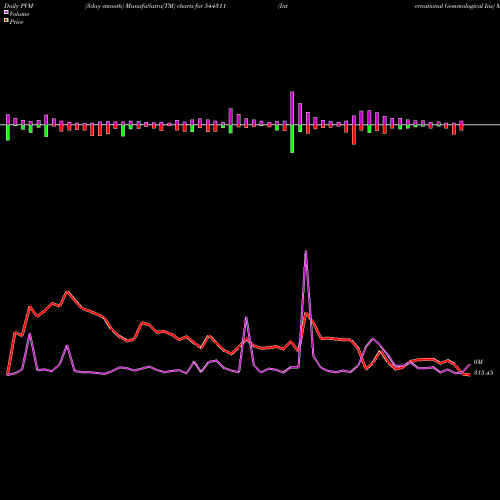This screenshot has height=500, width=500.
Task: Click the tallest magenta volume bar
Action: click(x=292, y=108)
